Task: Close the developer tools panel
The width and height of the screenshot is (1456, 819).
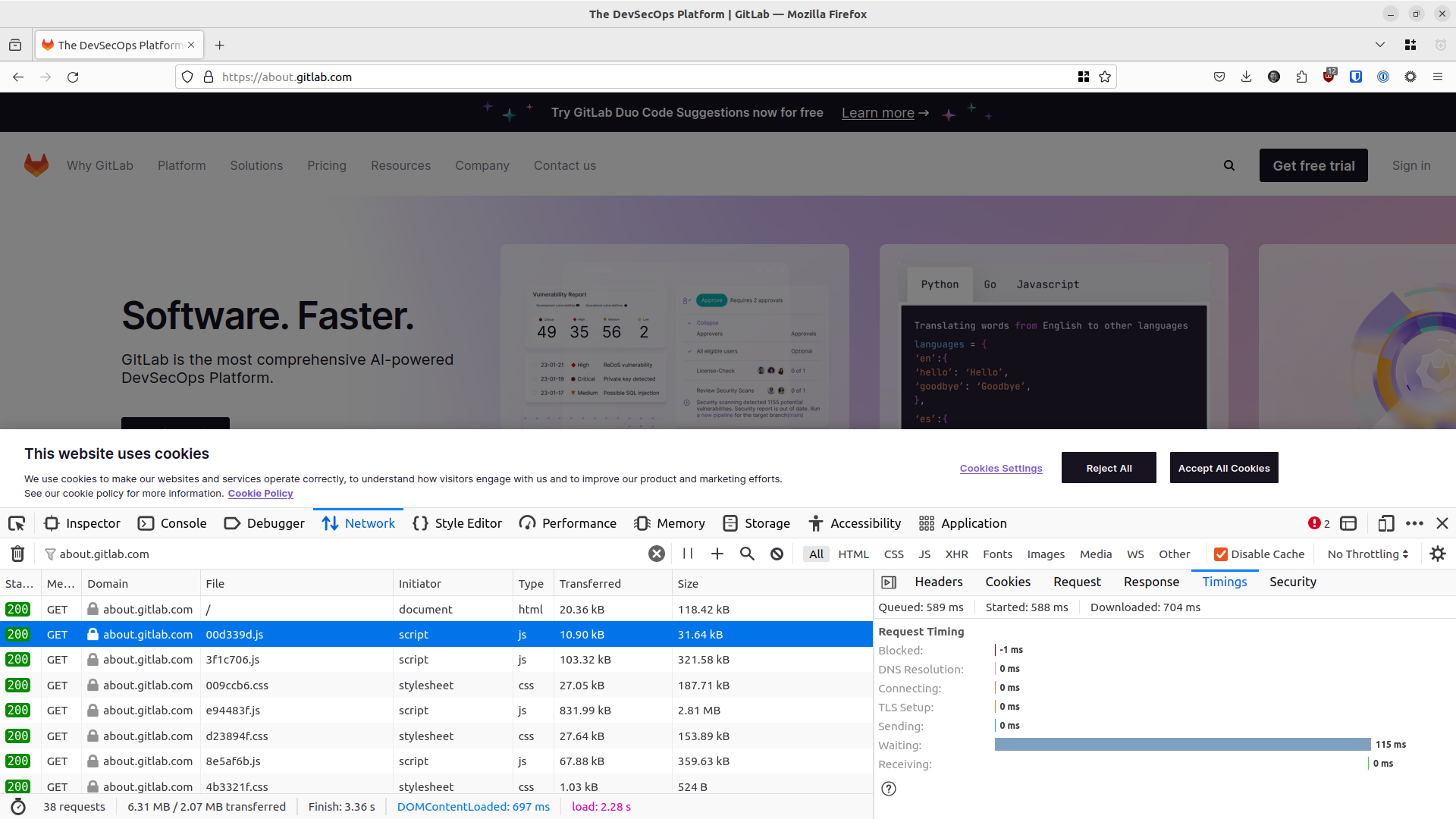Action: pyautogui.click(x=1442, y=523)
